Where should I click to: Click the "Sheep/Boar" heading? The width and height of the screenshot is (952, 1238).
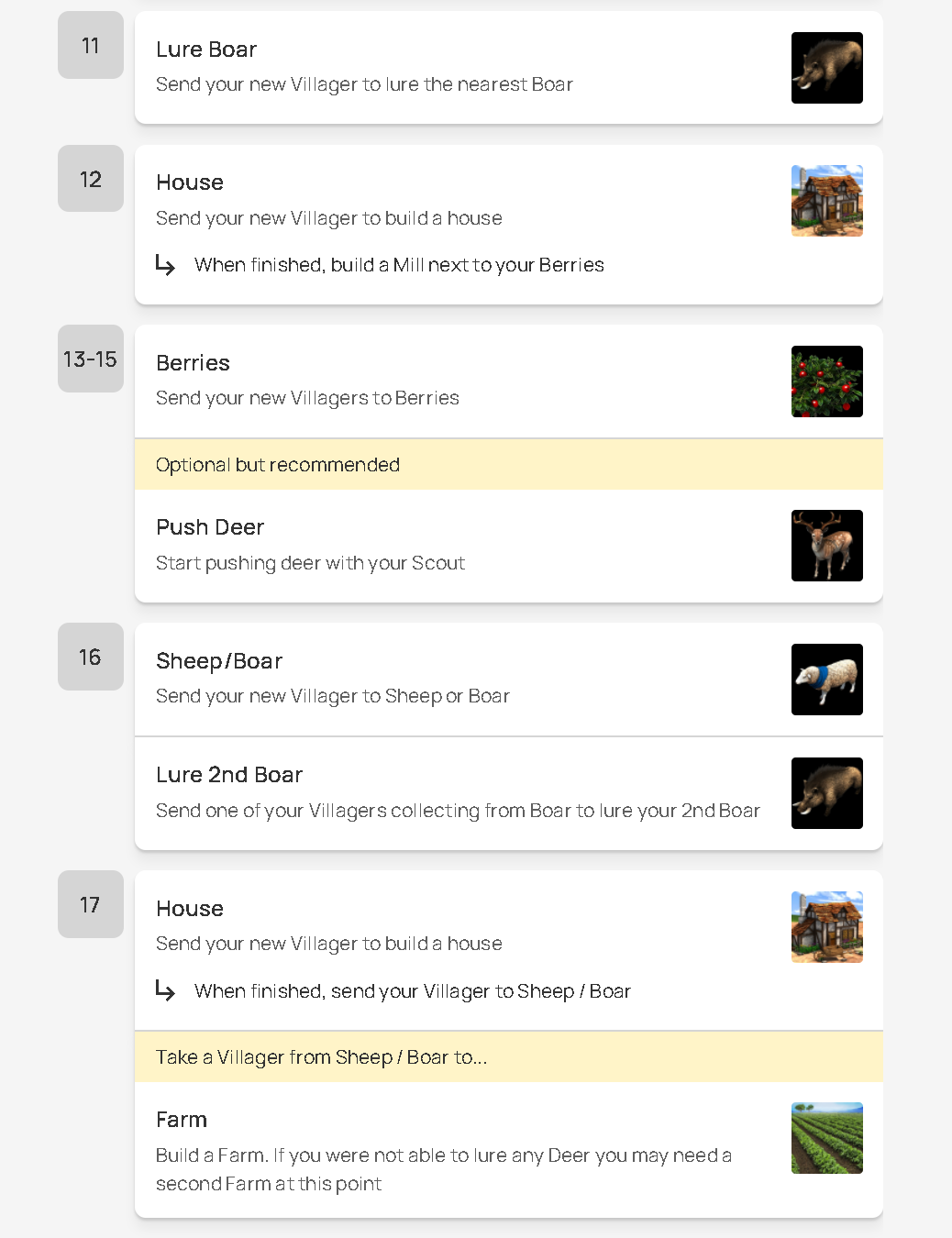(x=219, y=661)
